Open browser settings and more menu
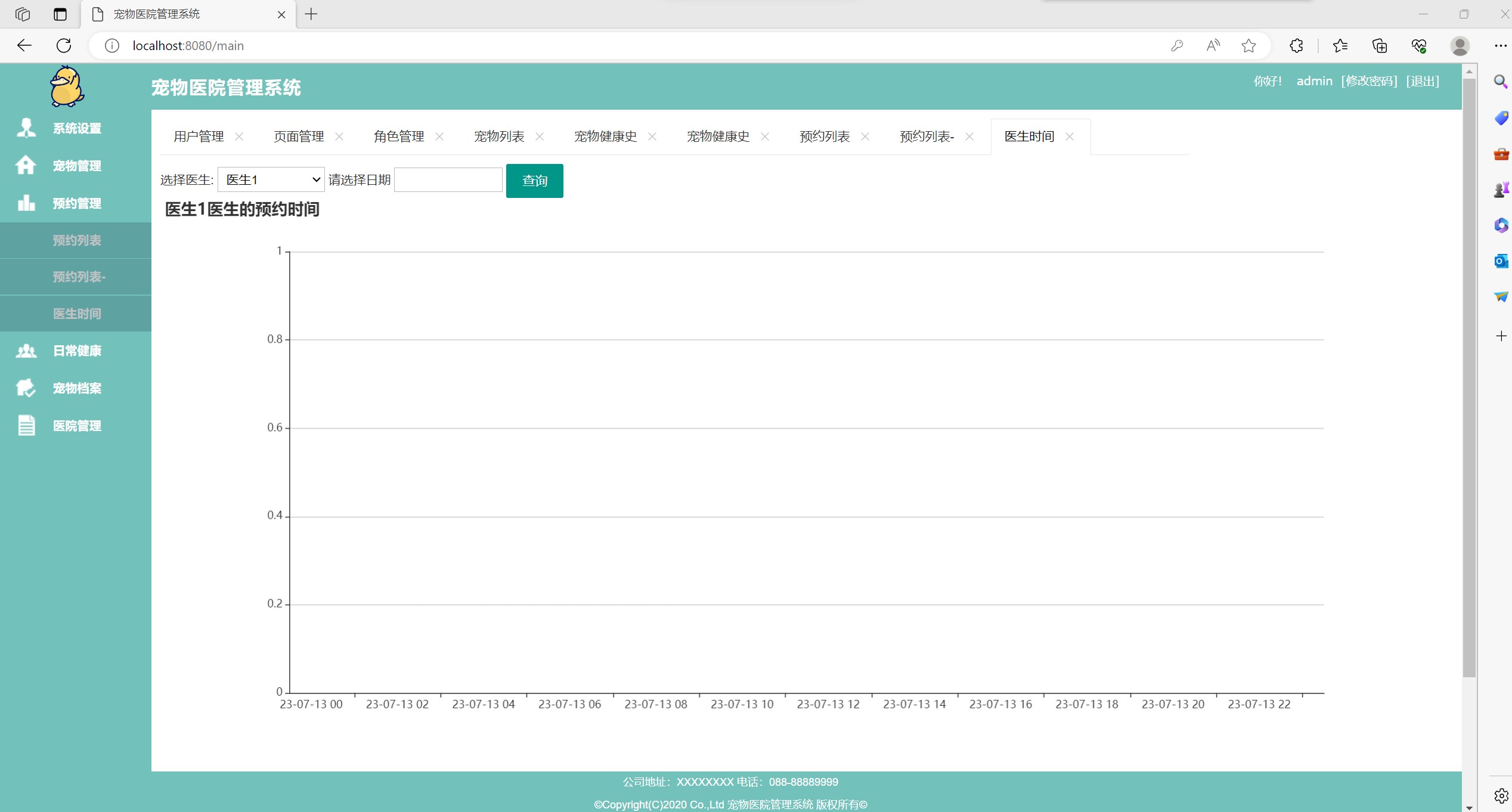The image size is (1512, 812). click(1500, 45)
